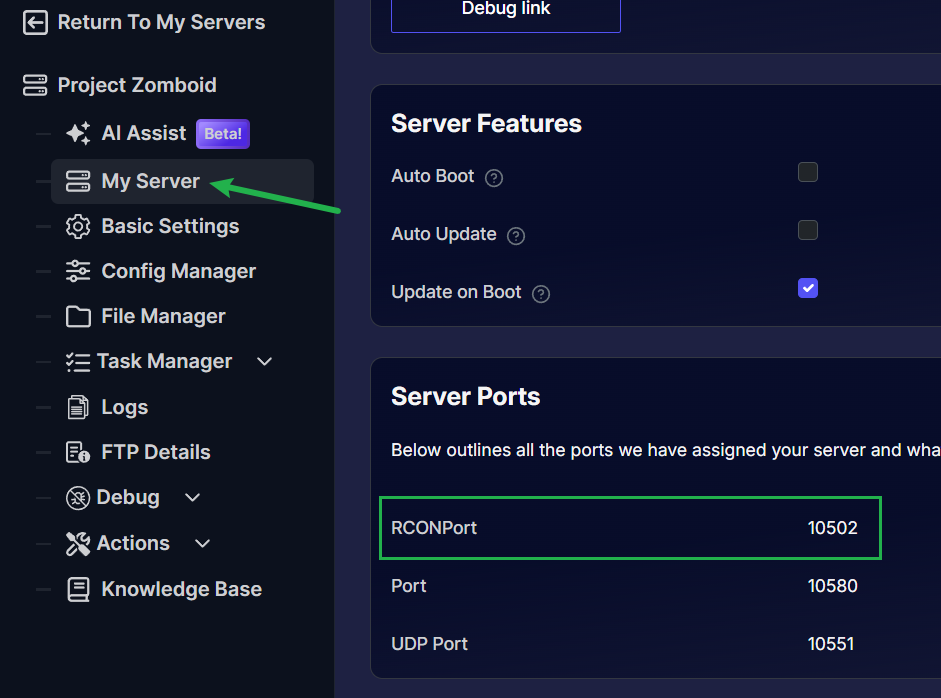Click the Task Manager label
The height and width of the screenshot is (698, 941).
(164, 361)
